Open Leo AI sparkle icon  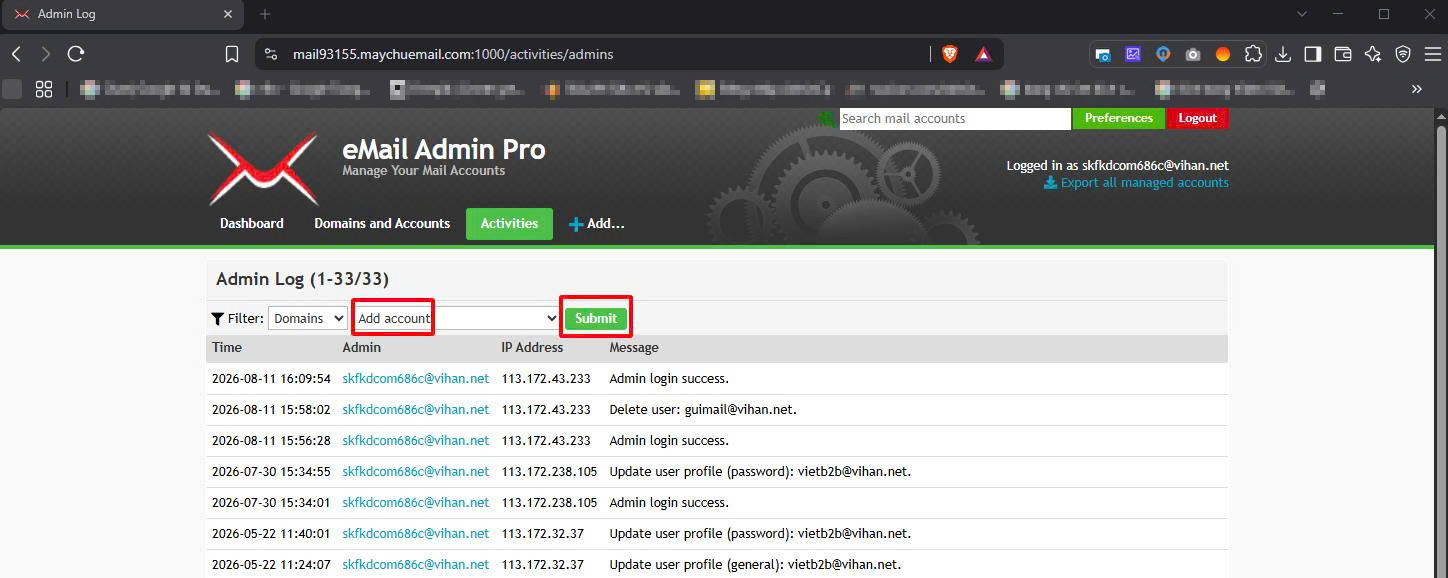(1373, 54)
